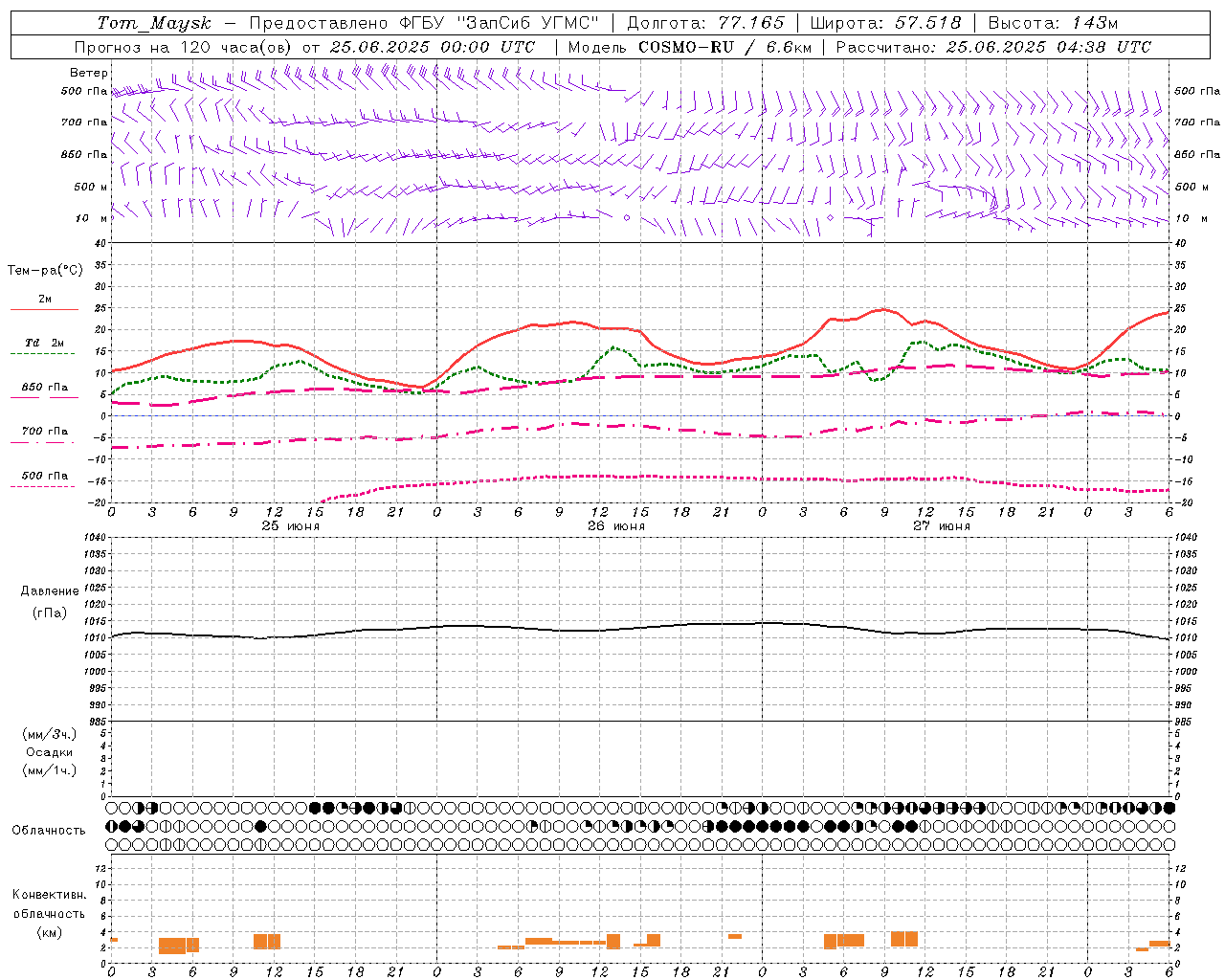Click the Осадки panel label
The image size is (1225, 980).
click(x=50, y=752)
